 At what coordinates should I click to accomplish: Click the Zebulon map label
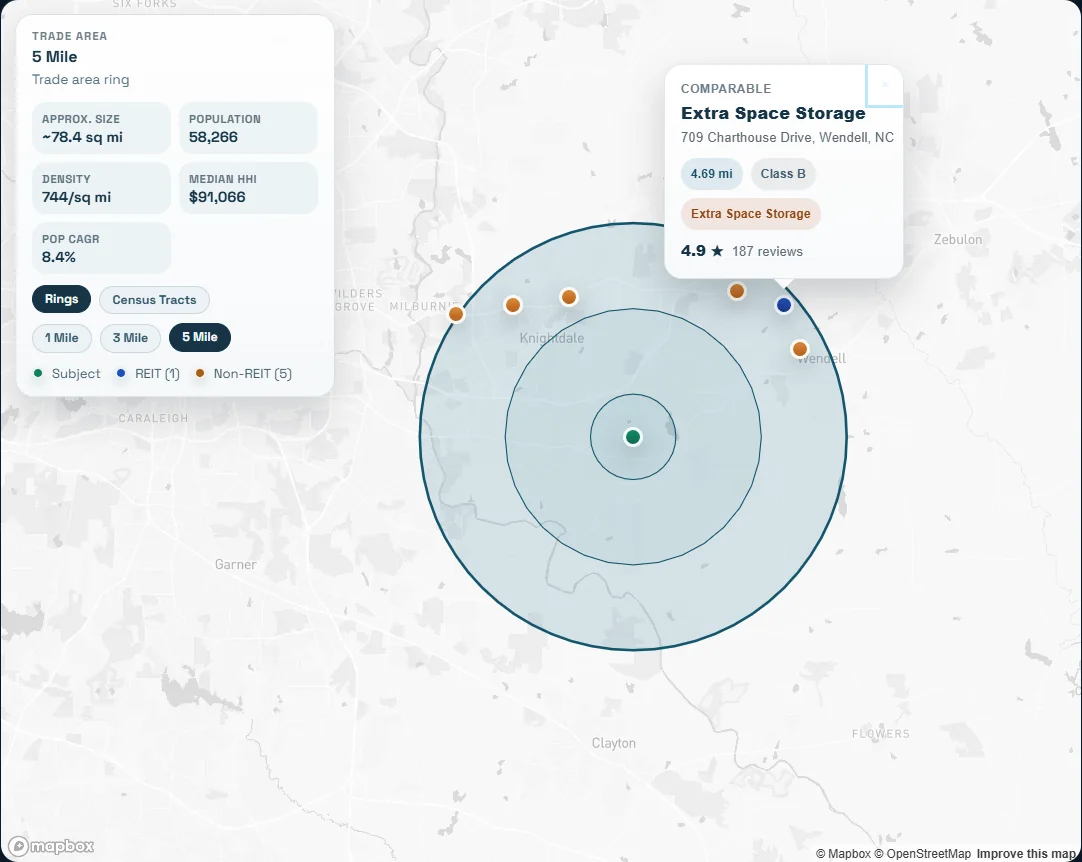coord(958,239)
